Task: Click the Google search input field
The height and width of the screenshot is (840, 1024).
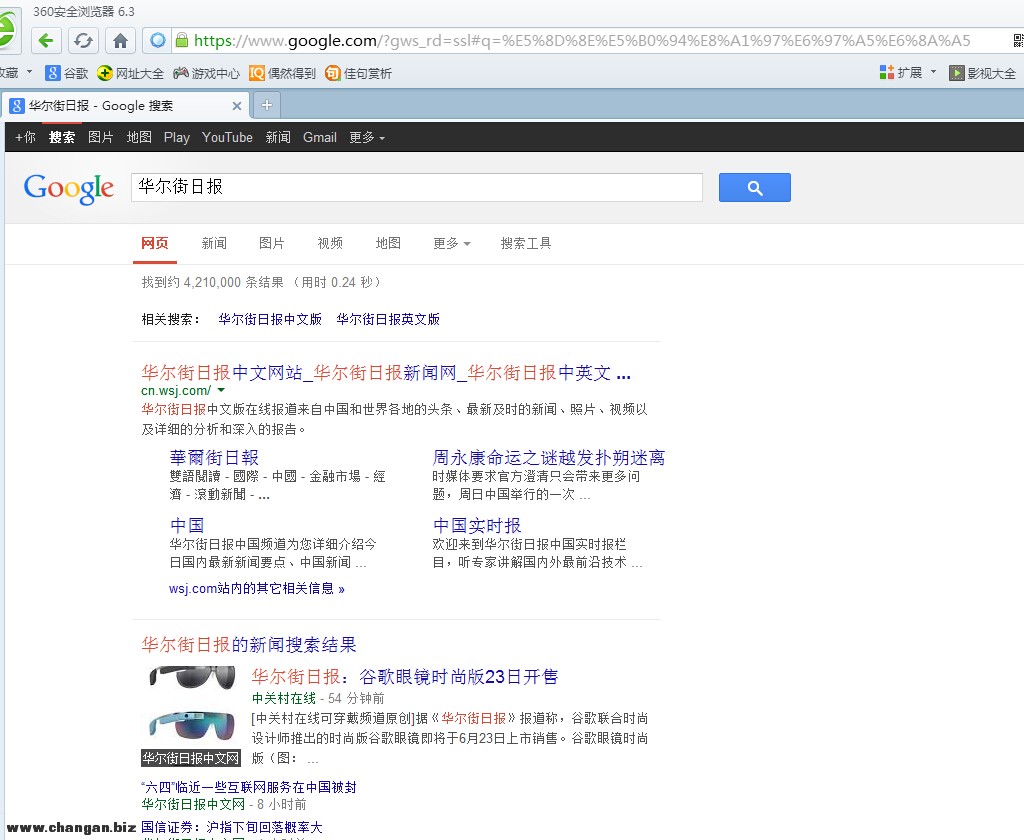Action: pos(416,187)
